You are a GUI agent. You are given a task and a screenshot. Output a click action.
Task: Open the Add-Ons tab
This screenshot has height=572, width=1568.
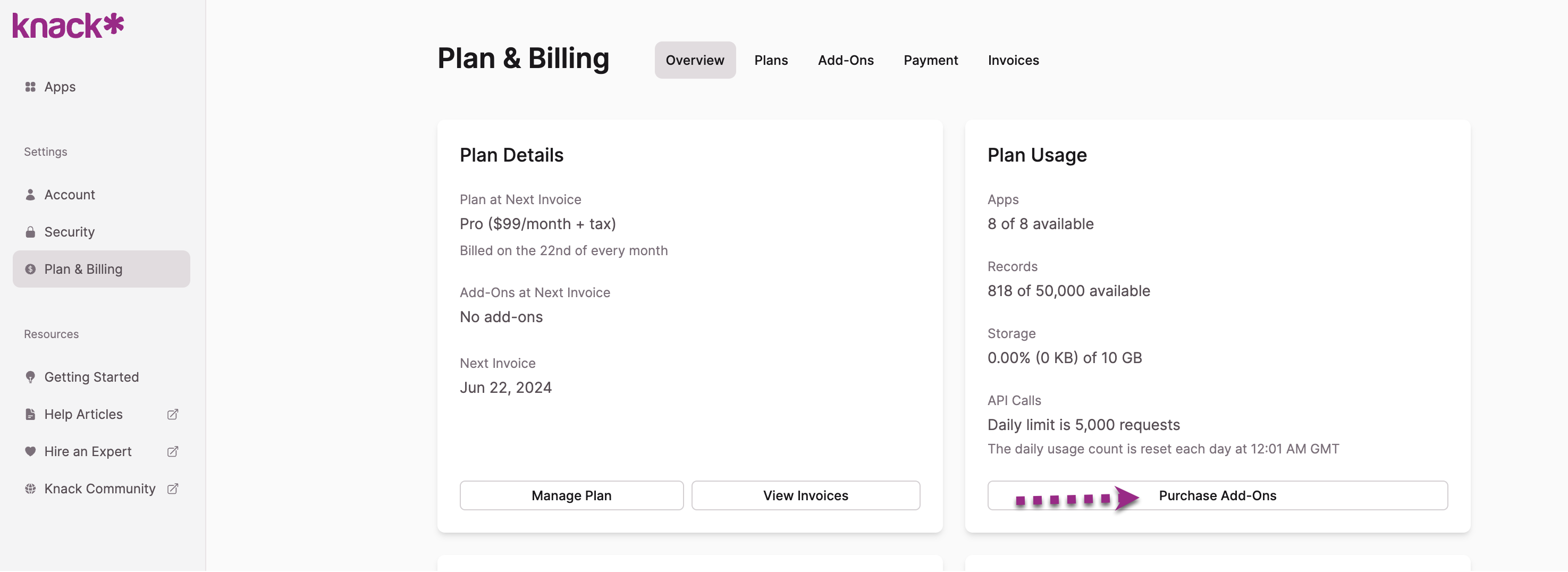pos(846,60)
